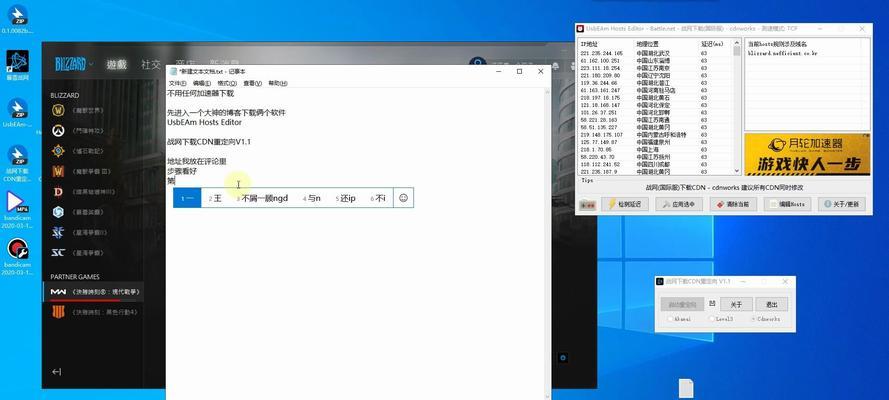Select the bandicam MP4 video desktop icon

pos(18,202)
